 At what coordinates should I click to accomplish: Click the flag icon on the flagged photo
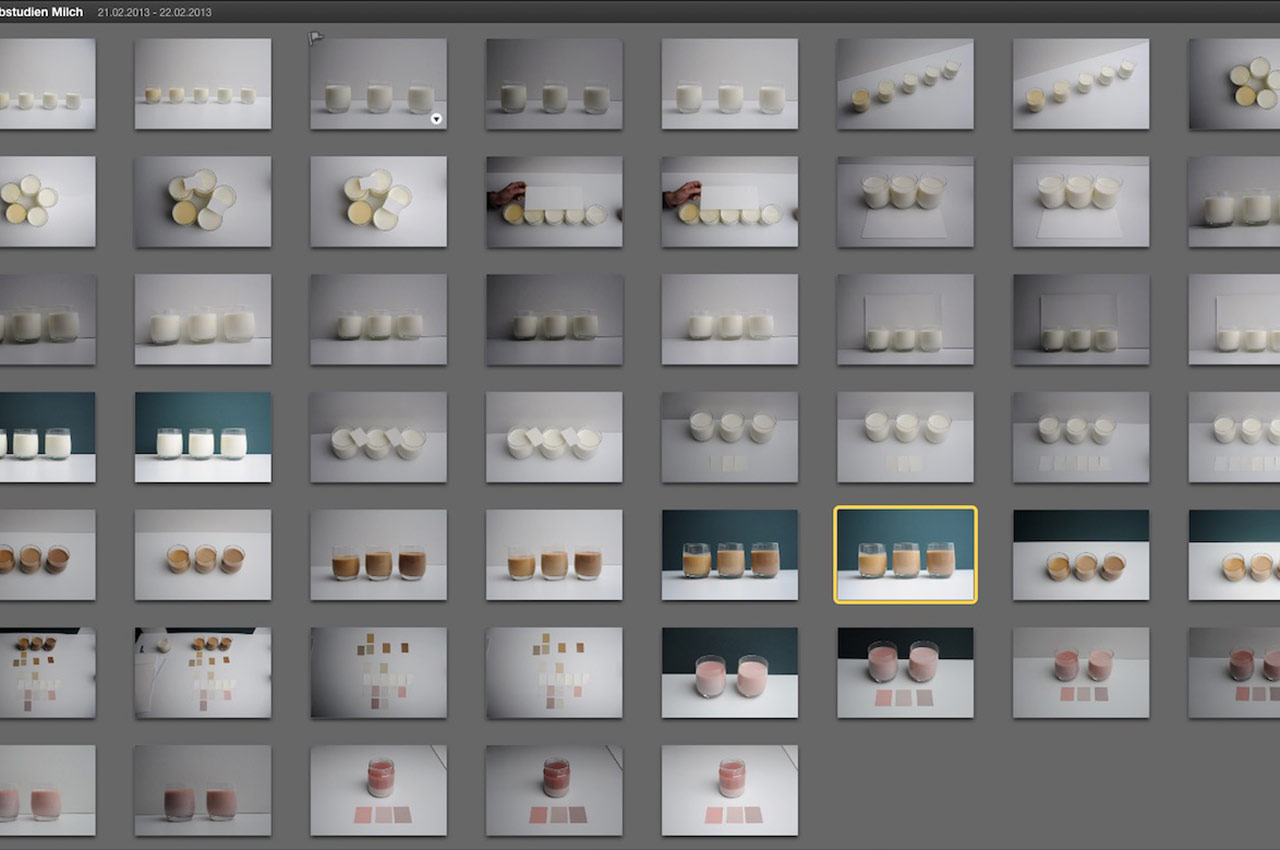click(316, 38)
